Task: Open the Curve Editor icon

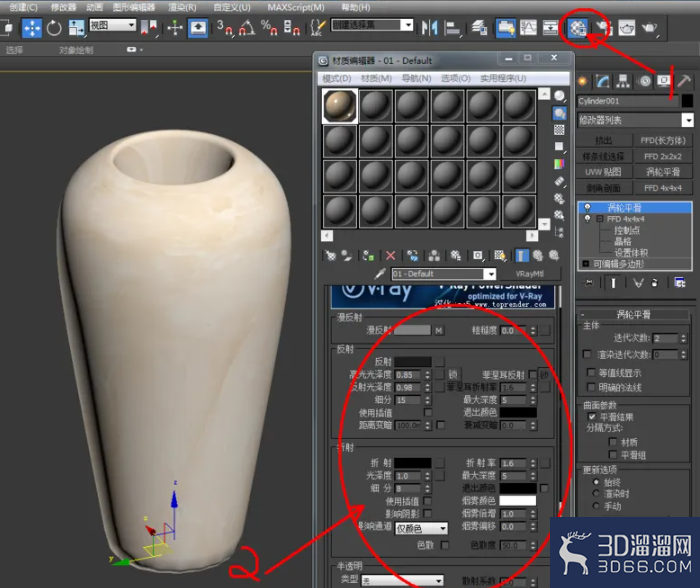Action: click(x=528, y=28)
